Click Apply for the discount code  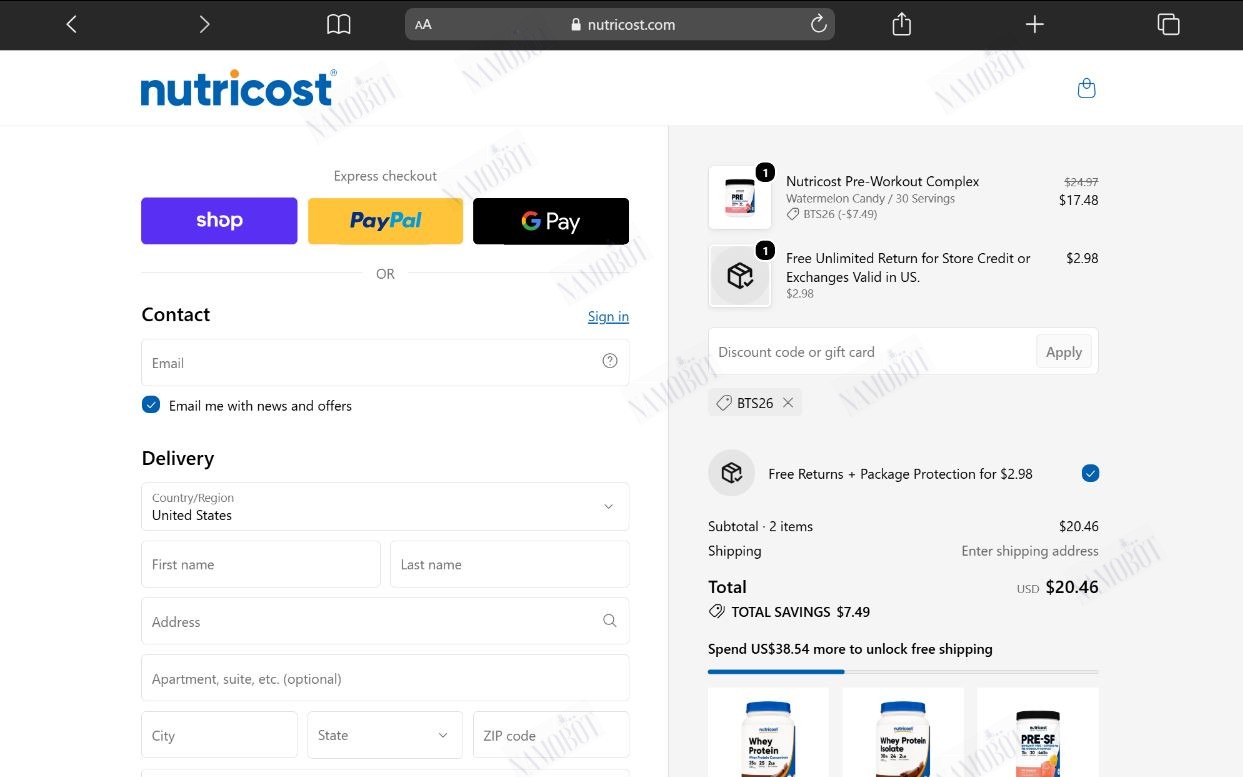pos(1064,352)
